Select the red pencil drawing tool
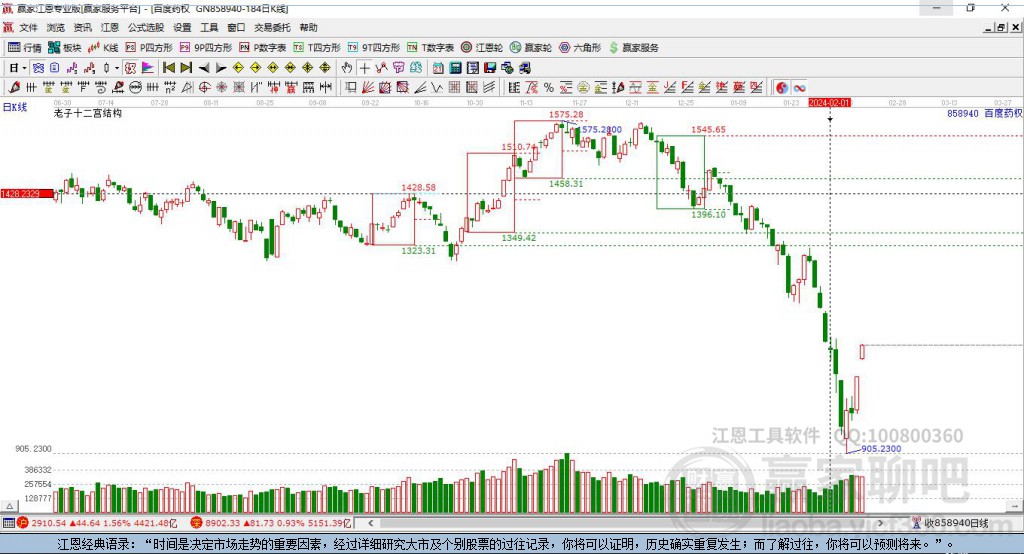 tap(14, 88)
